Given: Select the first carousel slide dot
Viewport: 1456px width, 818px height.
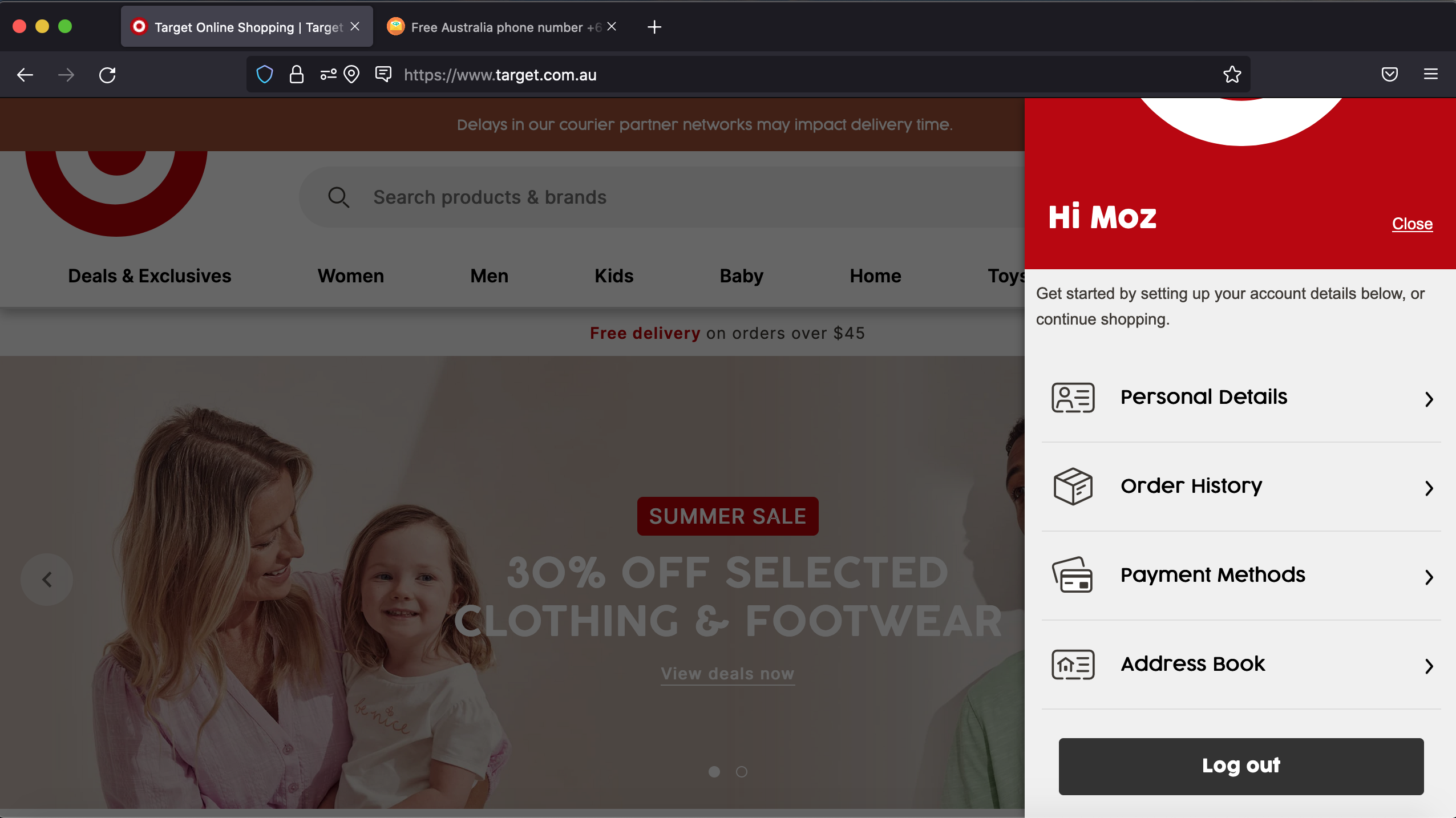Looking at the screenshot, I should click(714, 772).
